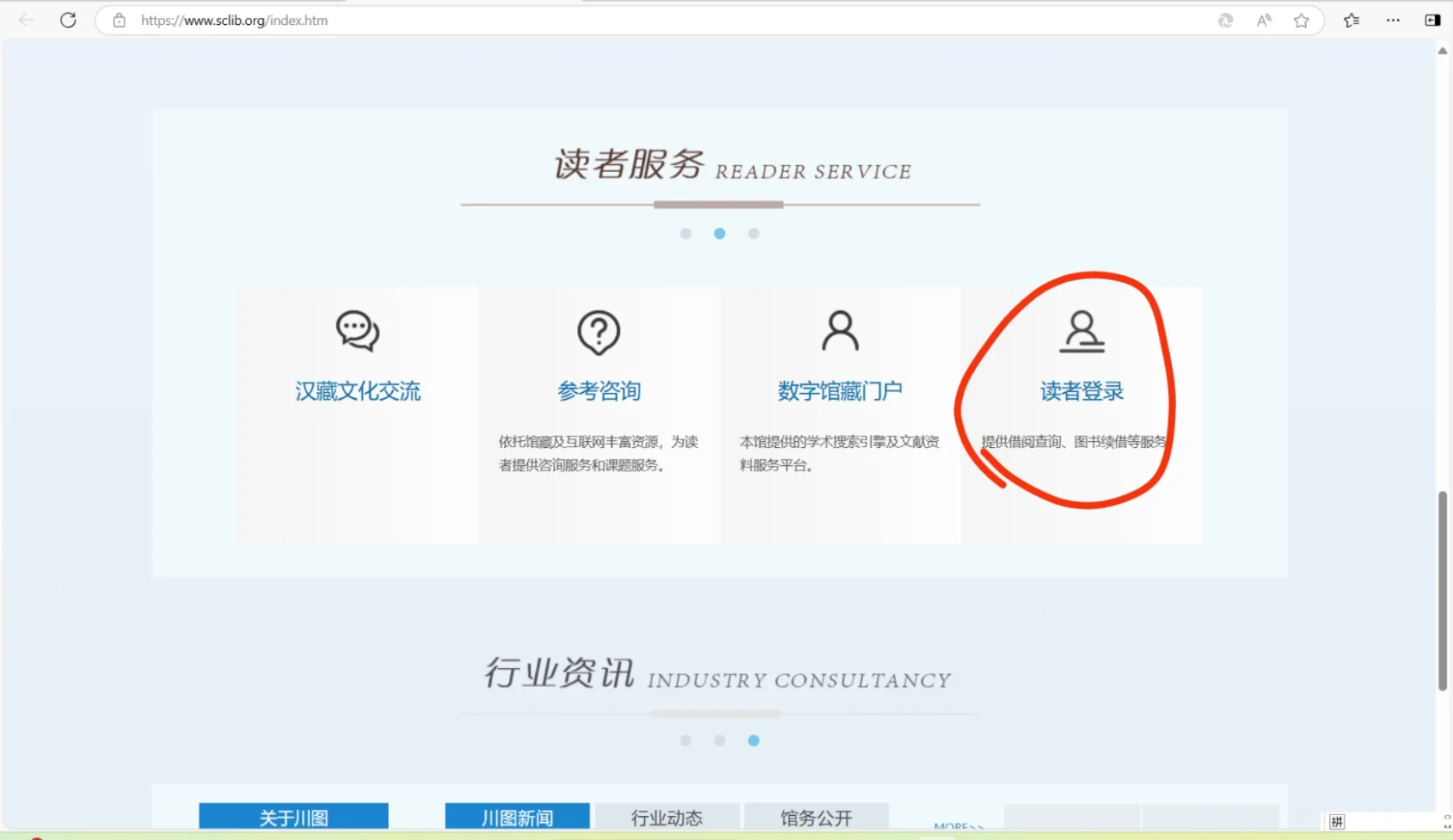Open the site info lock icon
1453x840 pixels.
pyautogui.click(x=119, y=20)
